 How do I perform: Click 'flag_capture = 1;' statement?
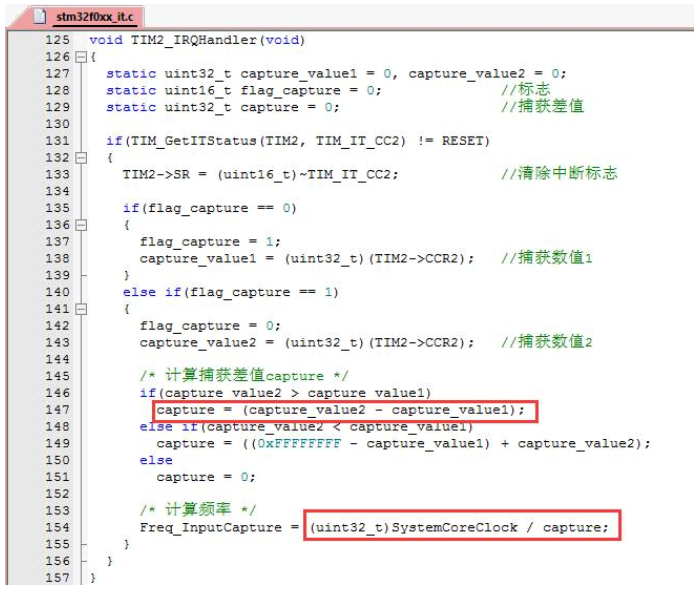tap(210, 242)
